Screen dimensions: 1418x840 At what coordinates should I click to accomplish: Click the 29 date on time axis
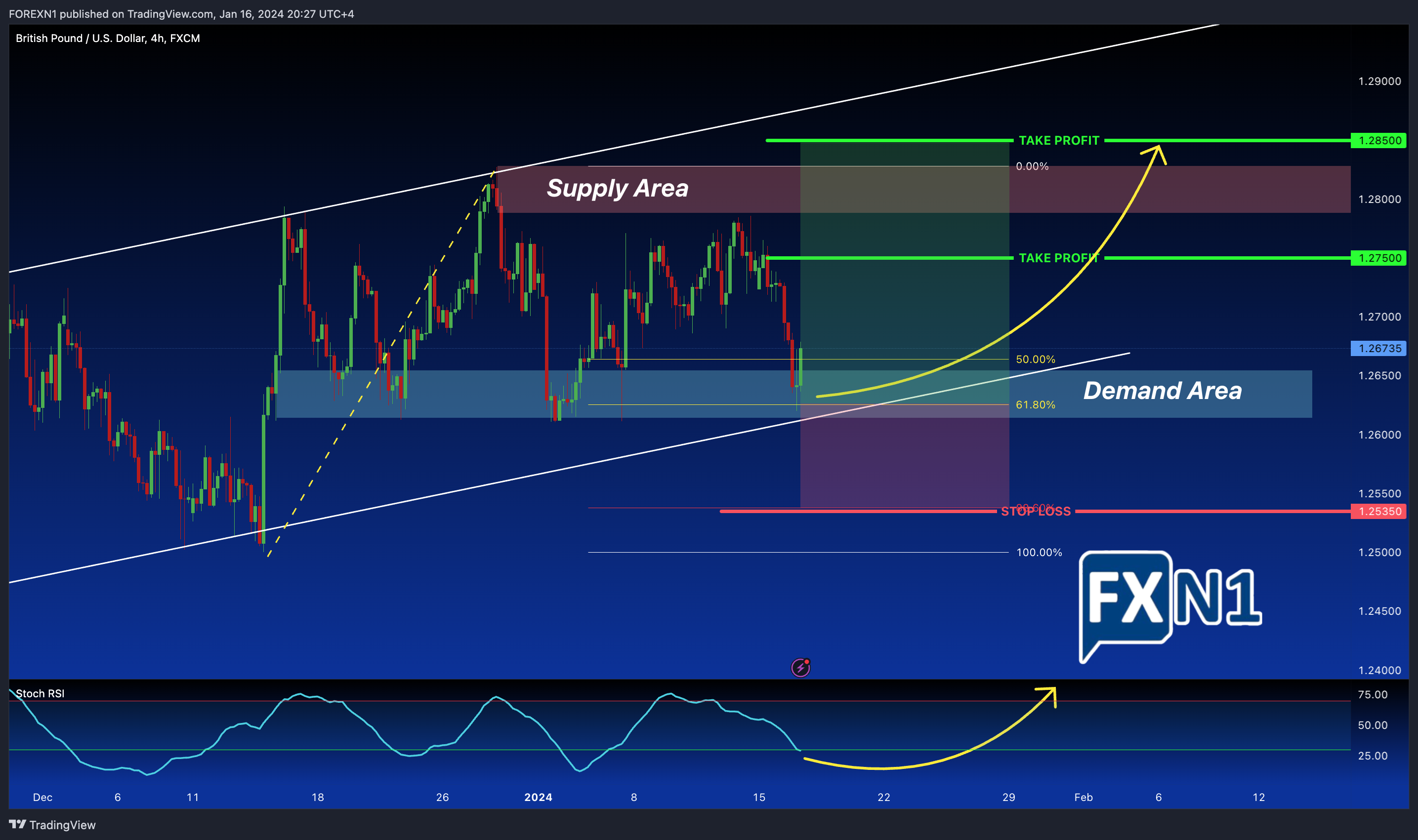tap(1008, 797)
